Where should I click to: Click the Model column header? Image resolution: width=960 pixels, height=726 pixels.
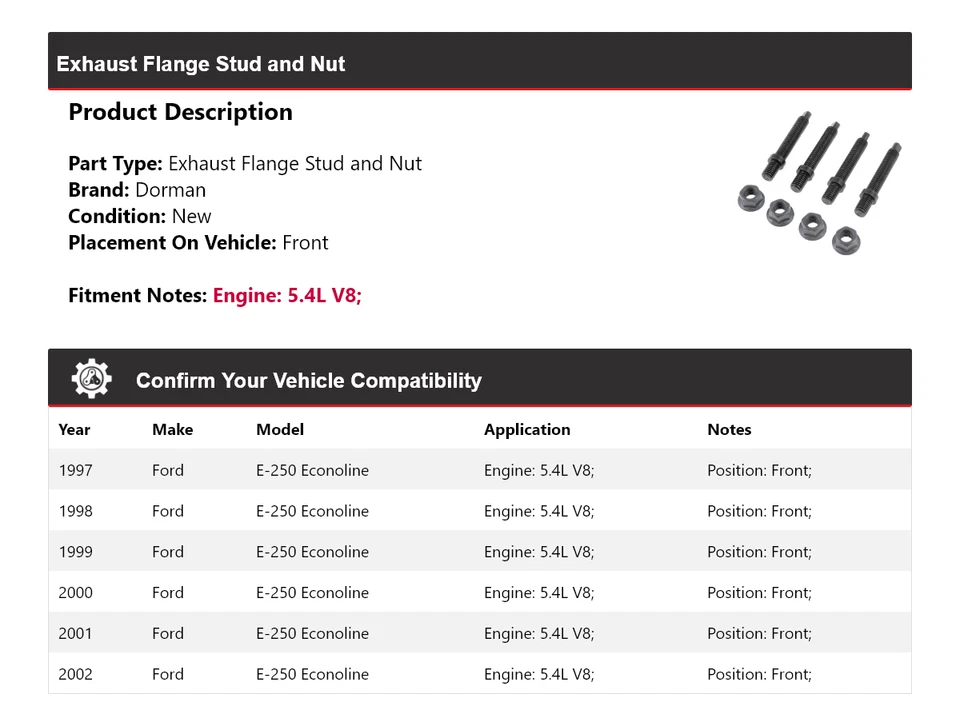tap(280, 429)
